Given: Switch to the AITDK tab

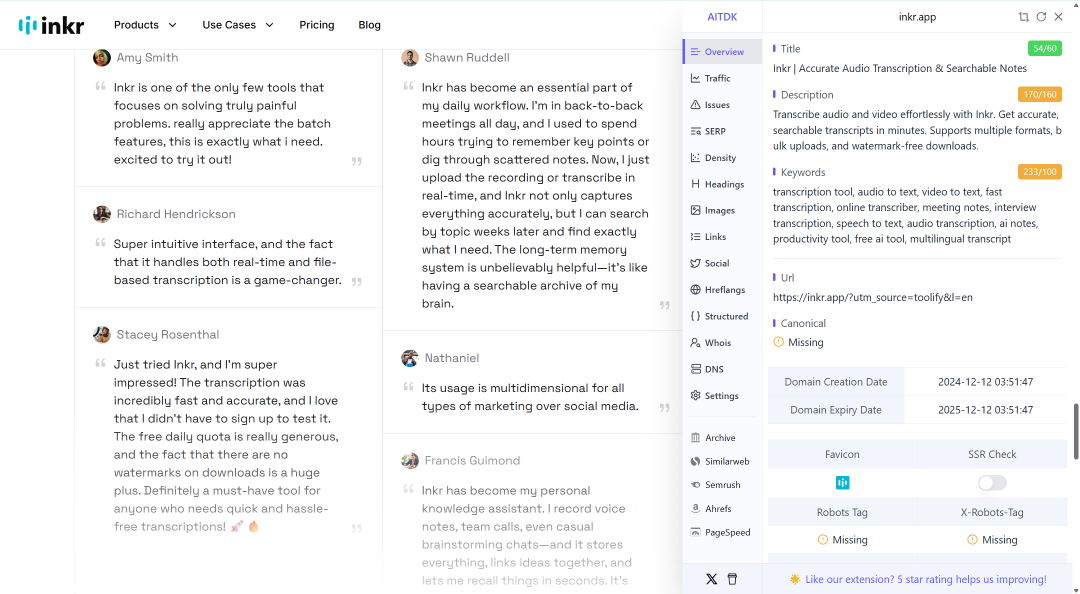Looking at the screenshot, I should click(722, 17).
